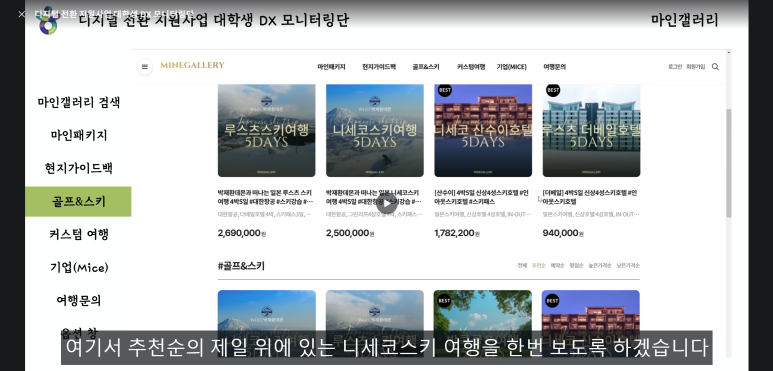Viewport: 773px width, 371px height.
Task: Click the BEST badge on 니세코 산수이호텔 card
Action: click(x=445, y=90)
